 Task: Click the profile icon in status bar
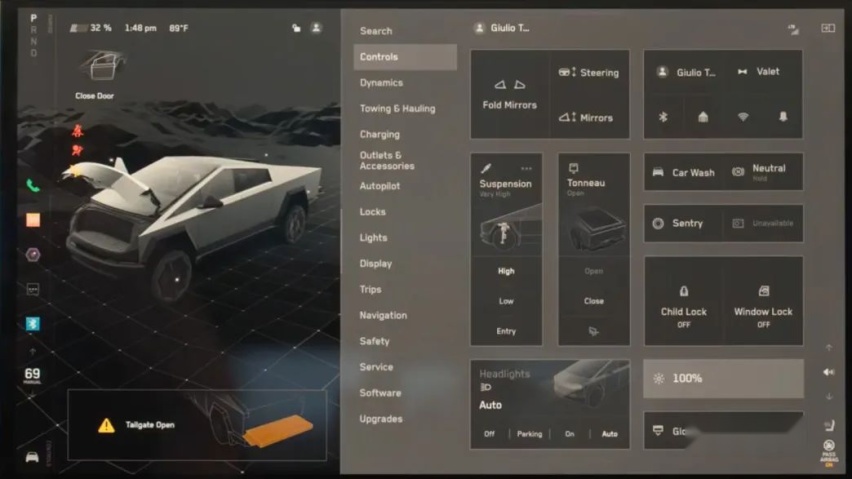pos(316,28)
